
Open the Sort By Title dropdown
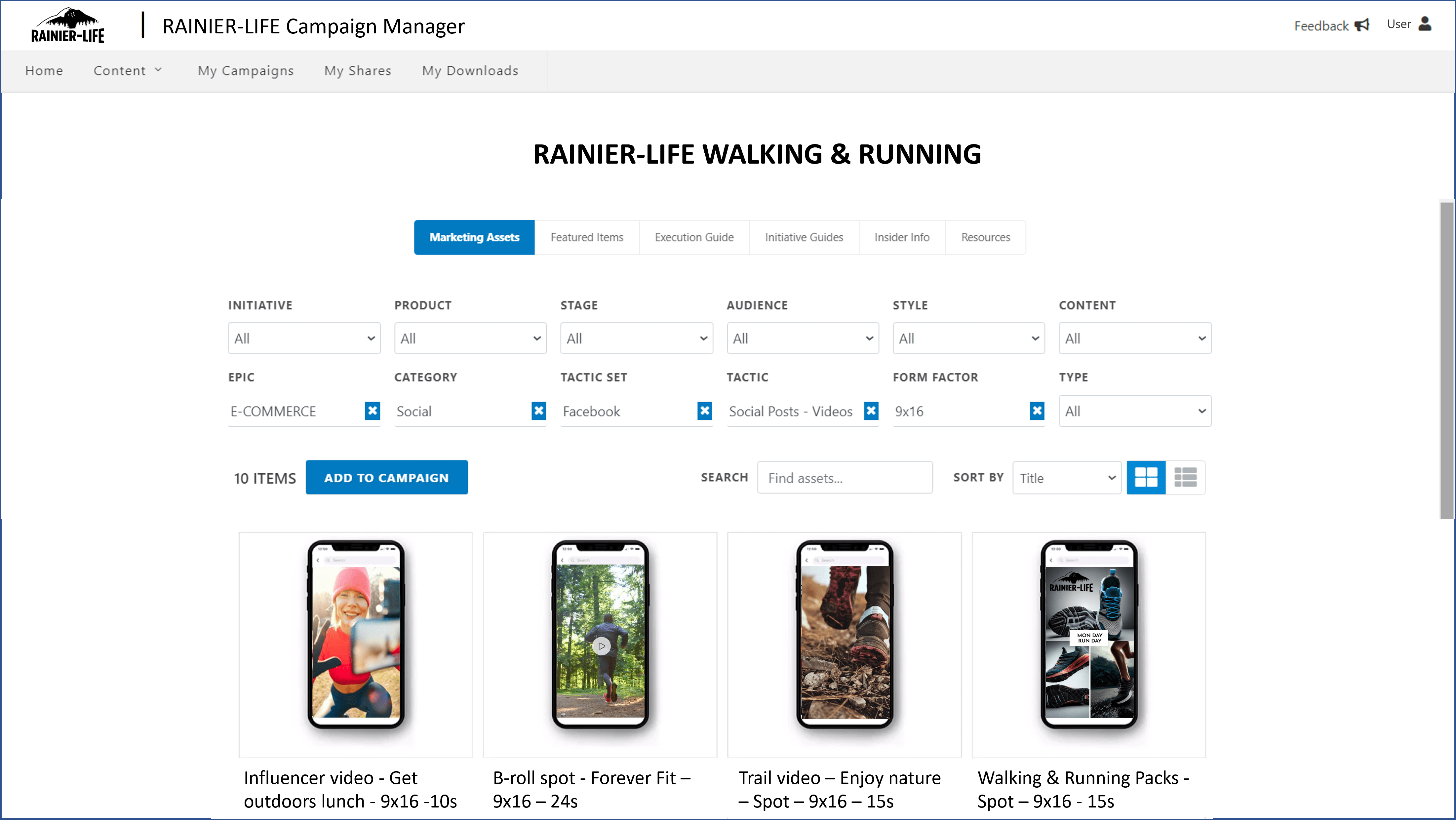click(x=1067, y=478)
